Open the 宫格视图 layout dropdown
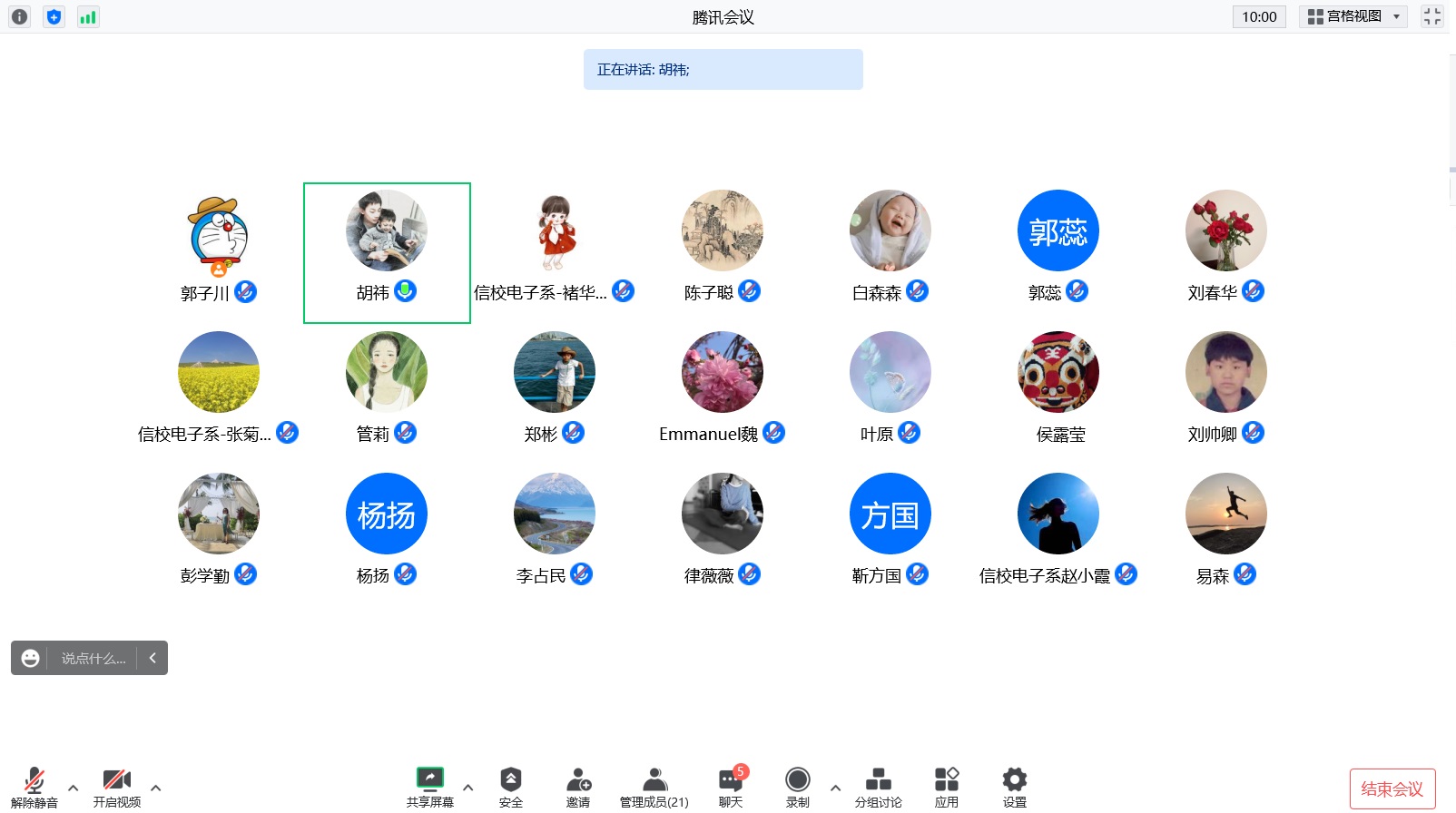 (x=1353, y=16)
